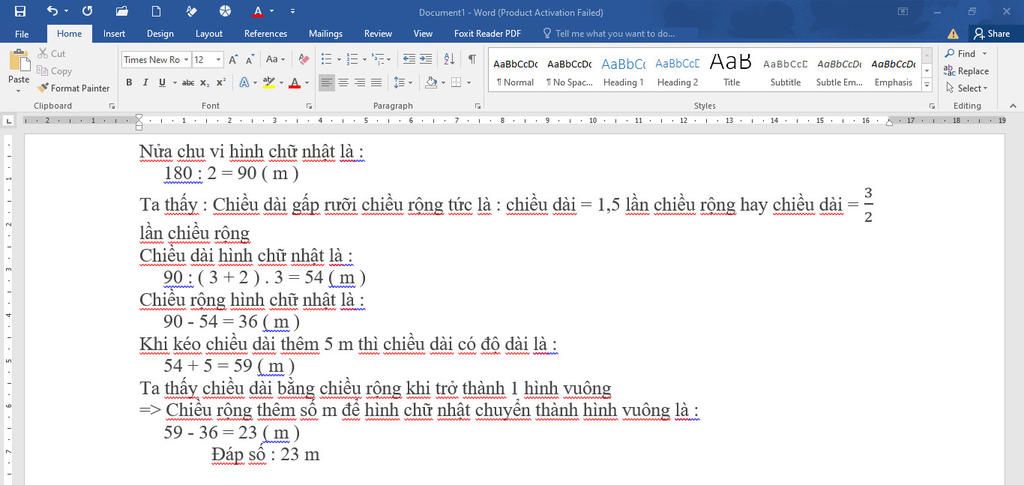Toggle Superscript formatting
The width and height of the screenshot is (1024, 485).
coord(221,82)
